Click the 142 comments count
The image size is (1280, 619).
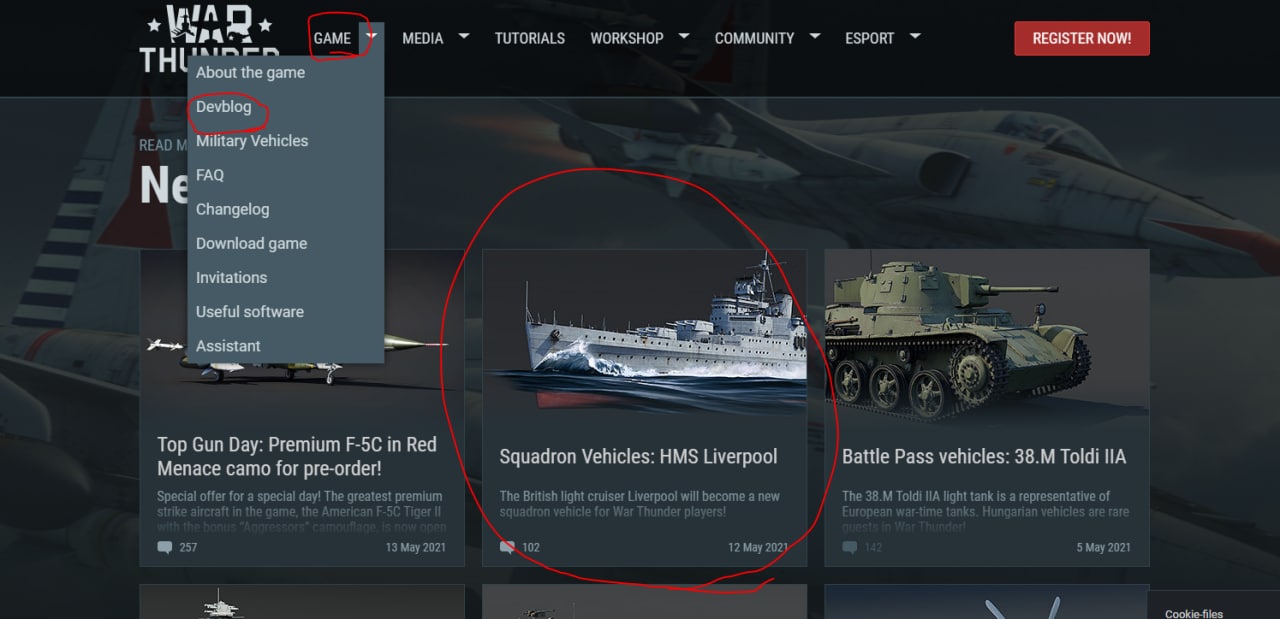pos(873,547)
